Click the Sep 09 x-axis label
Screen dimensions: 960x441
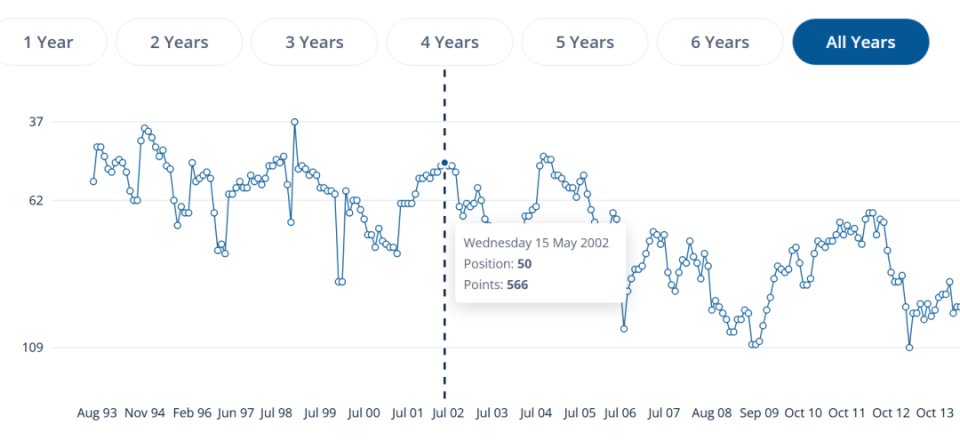[759, 413]
